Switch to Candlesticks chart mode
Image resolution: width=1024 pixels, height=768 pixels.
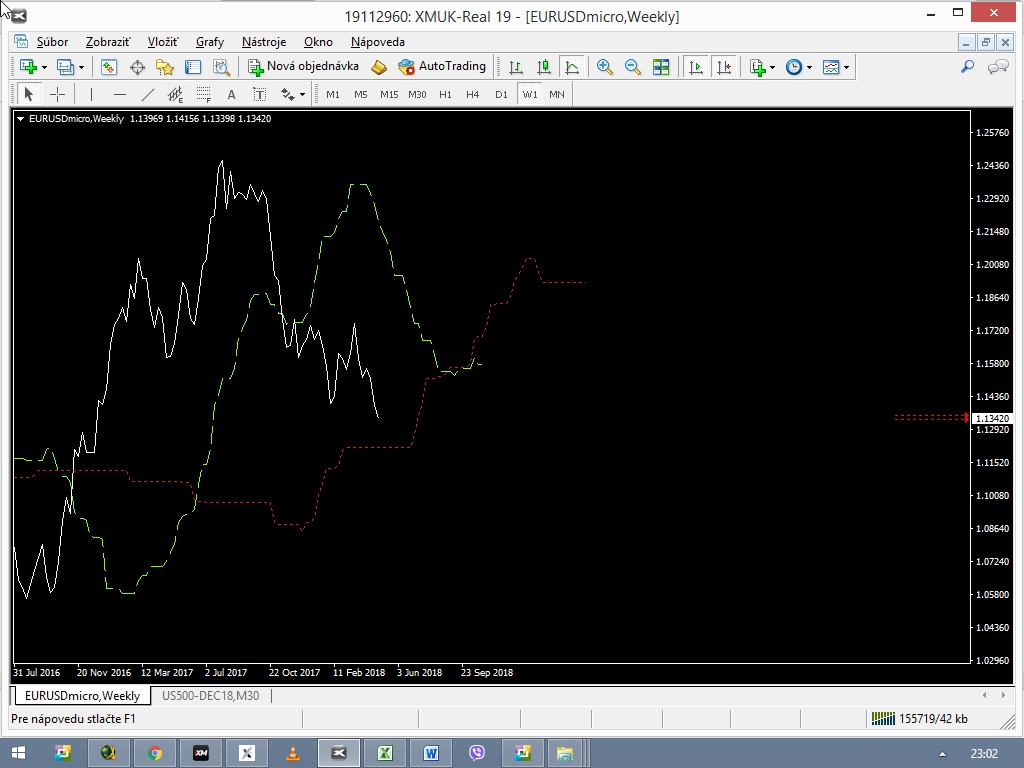[544, 67]
